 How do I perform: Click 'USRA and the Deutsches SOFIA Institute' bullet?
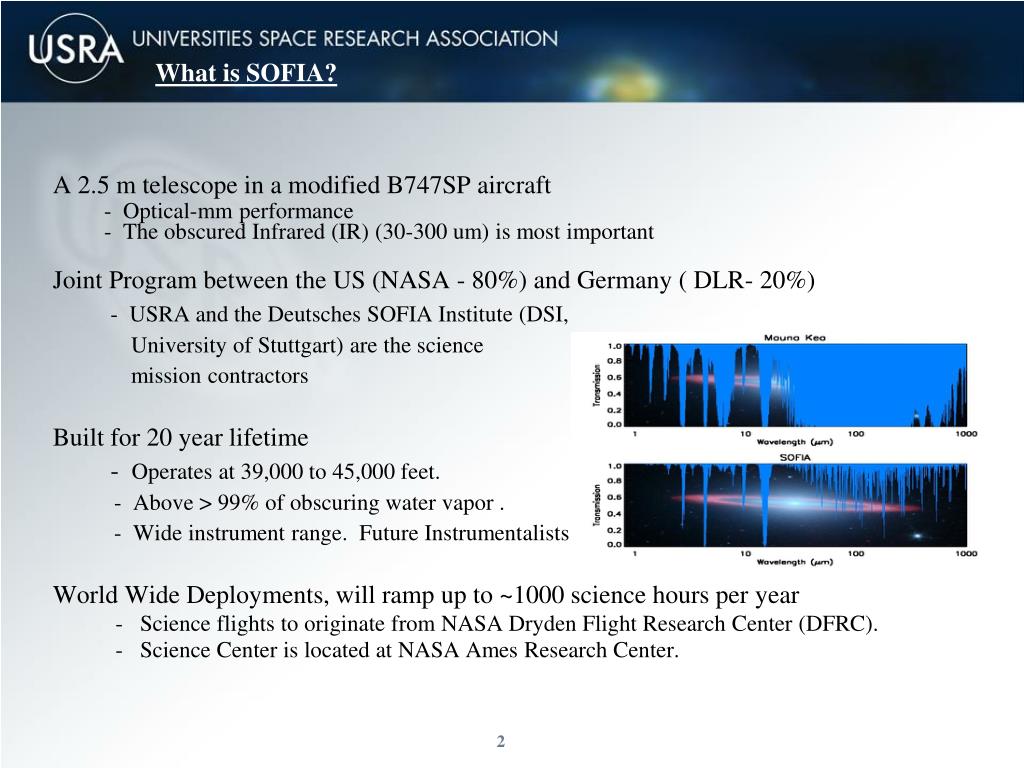tap(349, 314)
